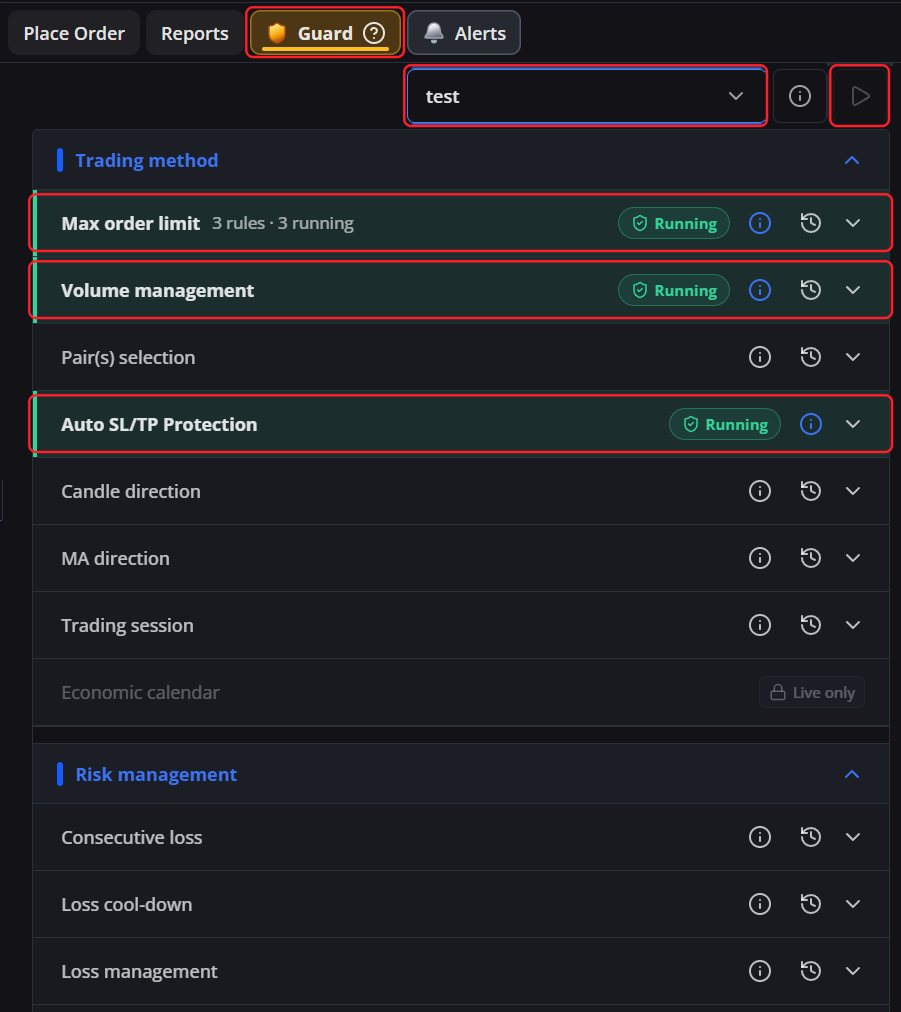Expand the Consecutive loss row
Screen dimensions: 901x1012
(x=853, y=837)
